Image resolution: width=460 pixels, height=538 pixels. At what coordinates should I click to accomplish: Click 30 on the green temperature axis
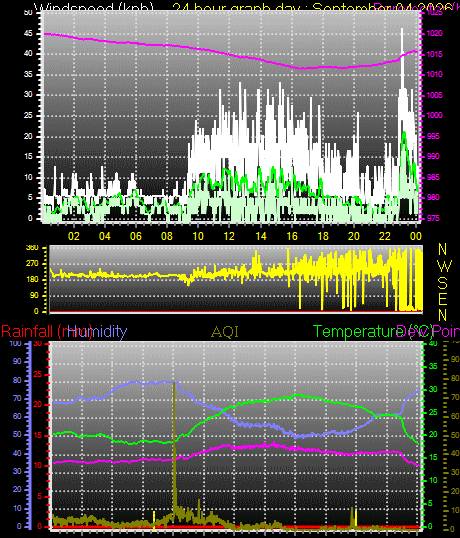point(434,389)
